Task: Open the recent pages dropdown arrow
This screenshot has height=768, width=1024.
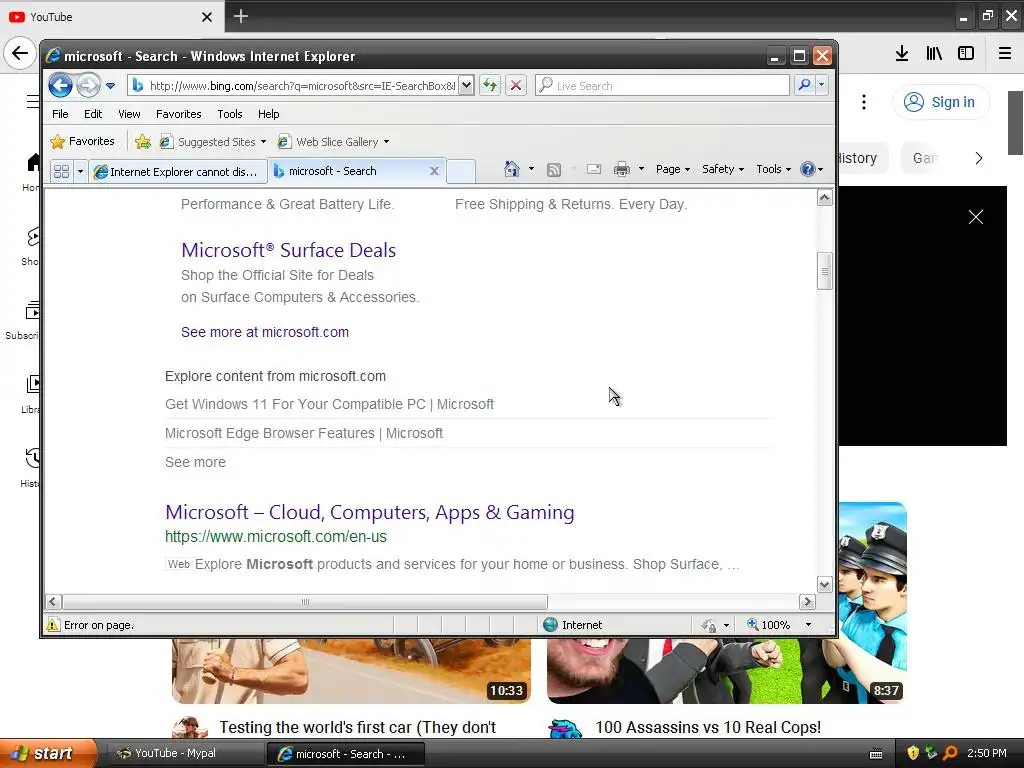Action: coord(110,86)
